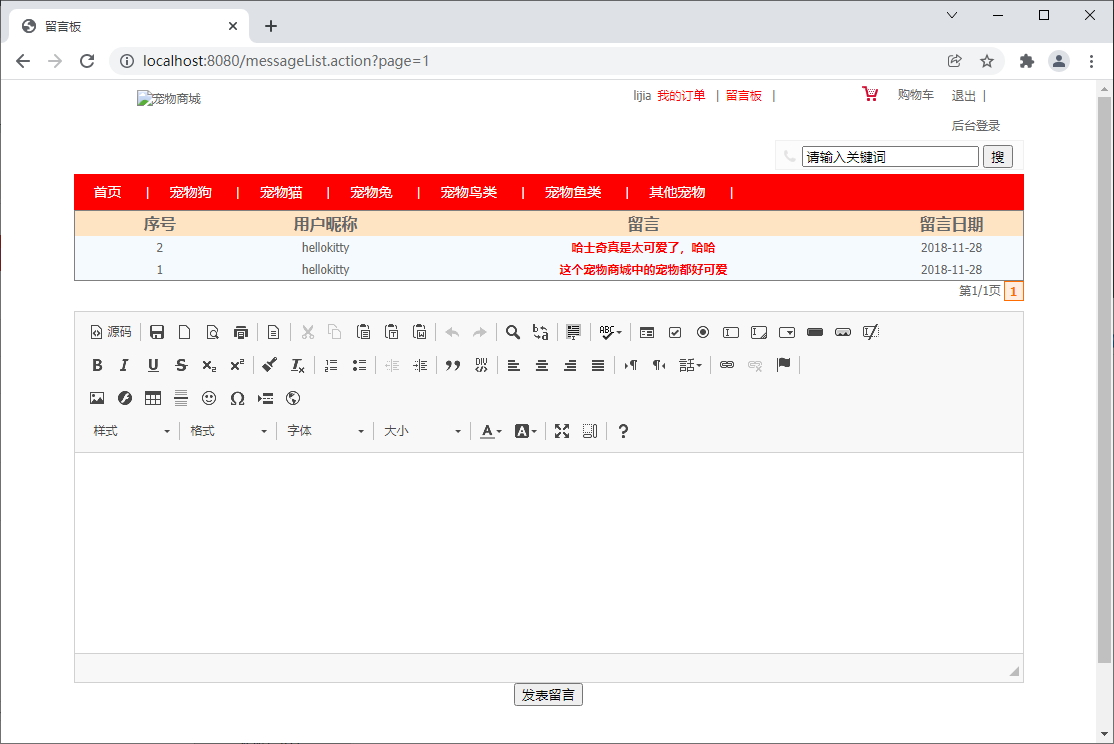Open the Find magnifier tool

(x=512, y=332)
